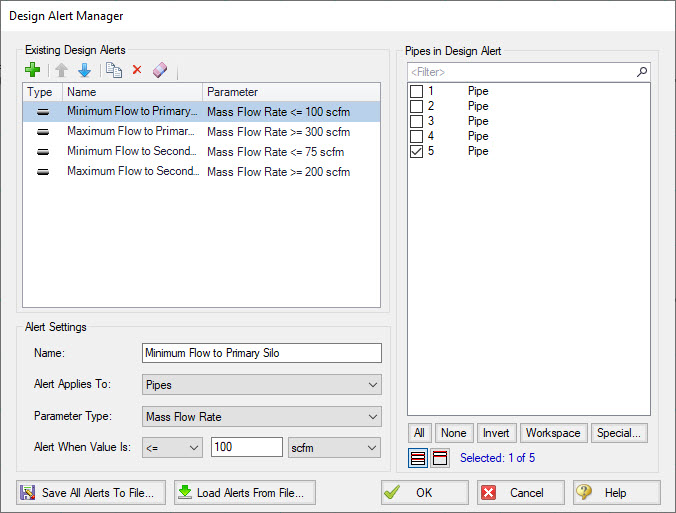Check the Pipe 1 checkbox
Image resolution: width=676 pixels, height=513 pixels.
pyautogui.click(x=416, y=91)
